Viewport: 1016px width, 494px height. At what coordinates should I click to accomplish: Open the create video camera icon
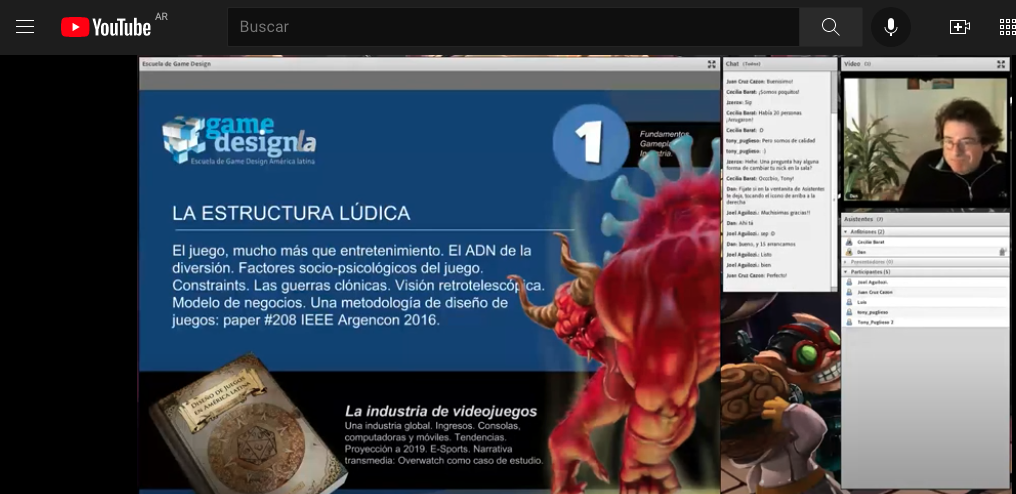(x=960, y=27)
